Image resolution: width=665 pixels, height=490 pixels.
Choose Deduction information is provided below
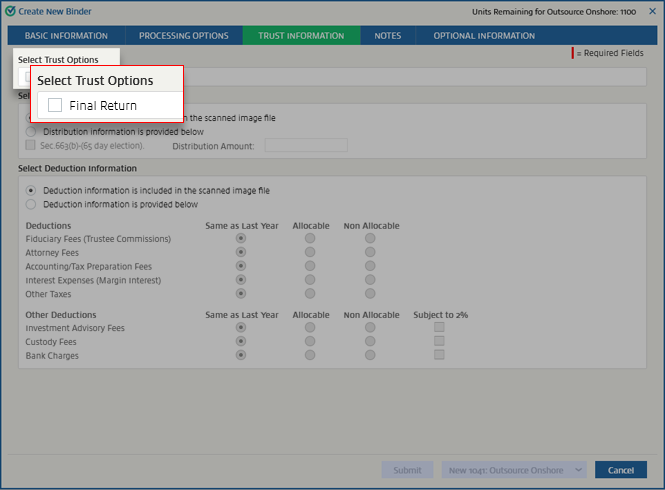[x=31, y=204]
